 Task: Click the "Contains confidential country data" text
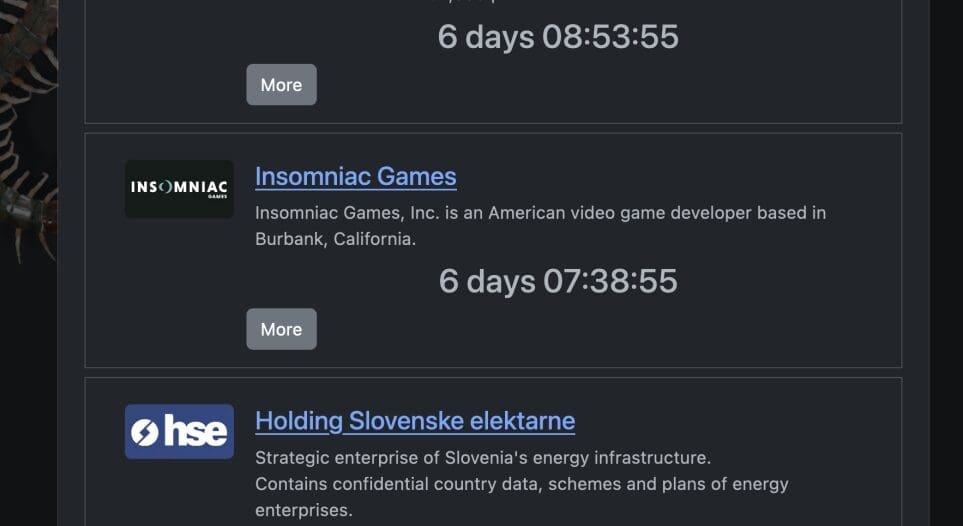(x=400, y=484)
